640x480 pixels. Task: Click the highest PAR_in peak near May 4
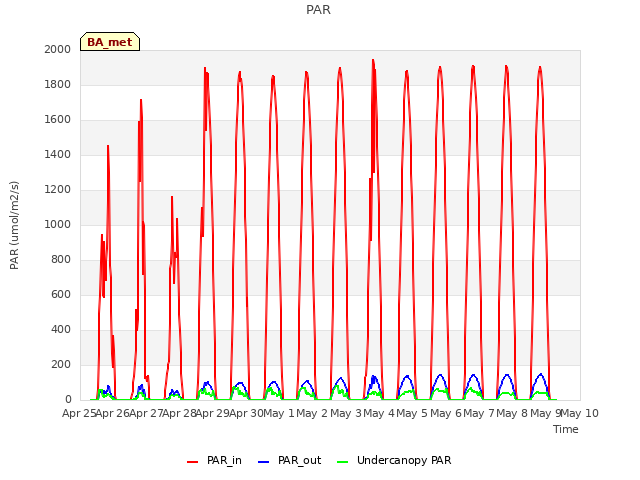pyautogui.click(x=373, y=60)
